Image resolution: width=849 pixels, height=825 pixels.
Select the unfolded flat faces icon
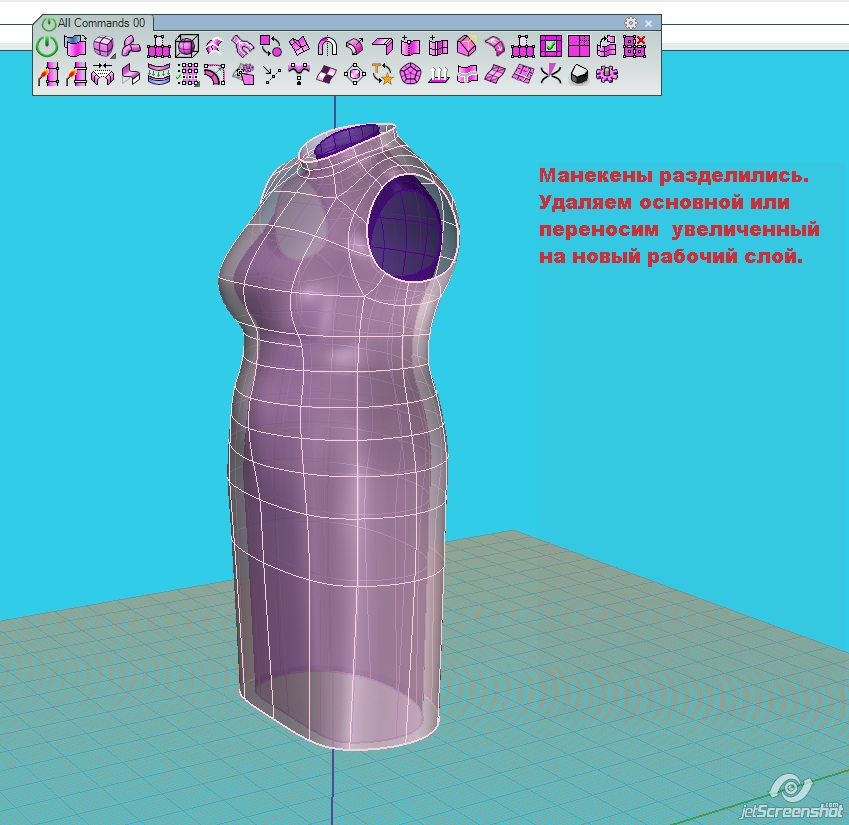(299, 46)
